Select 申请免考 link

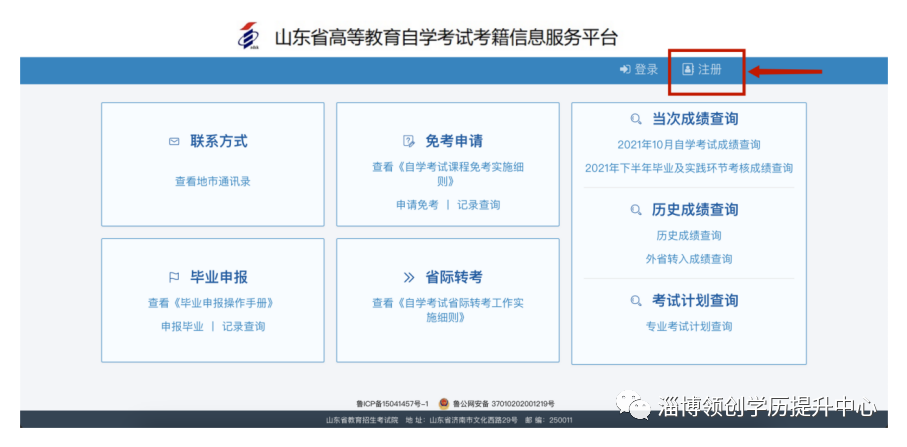pyautogui.click(x=417, y=205)
